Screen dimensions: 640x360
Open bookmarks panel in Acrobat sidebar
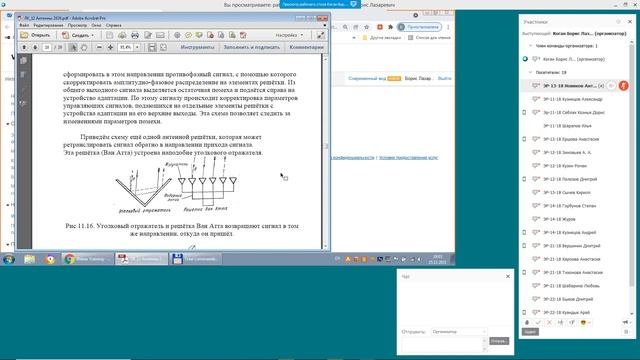(x=24, y=74)
